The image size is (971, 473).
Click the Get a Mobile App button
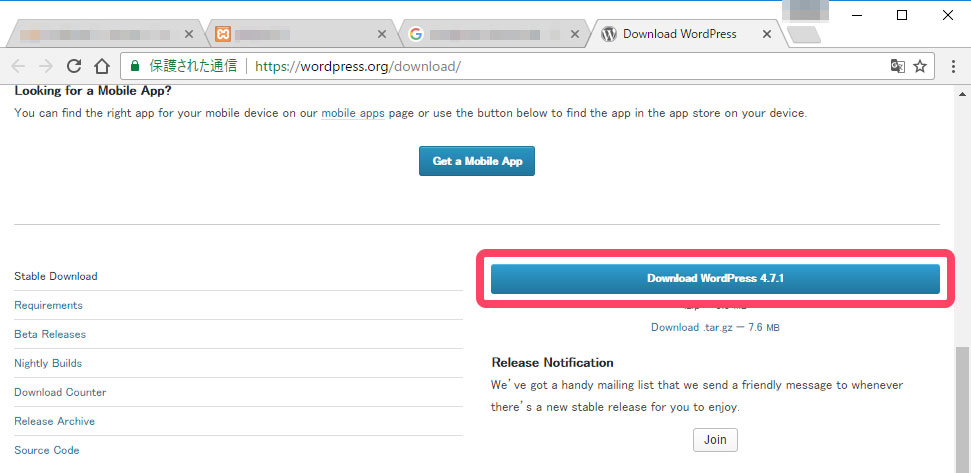click(x=477, y=161)
